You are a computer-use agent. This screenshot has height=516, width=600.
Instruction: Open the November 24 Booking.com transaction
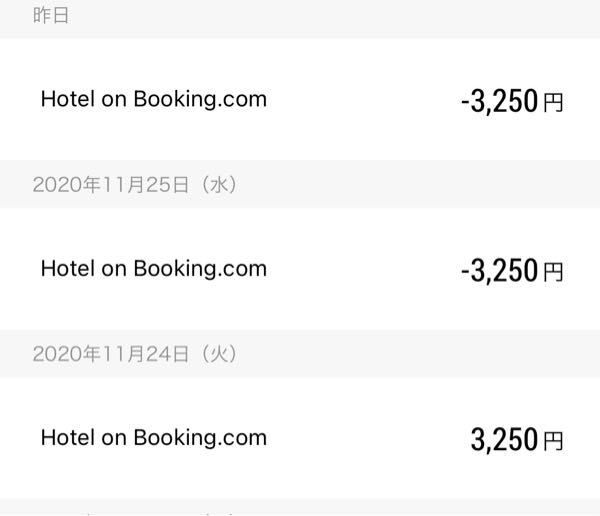tap(300, 438)
